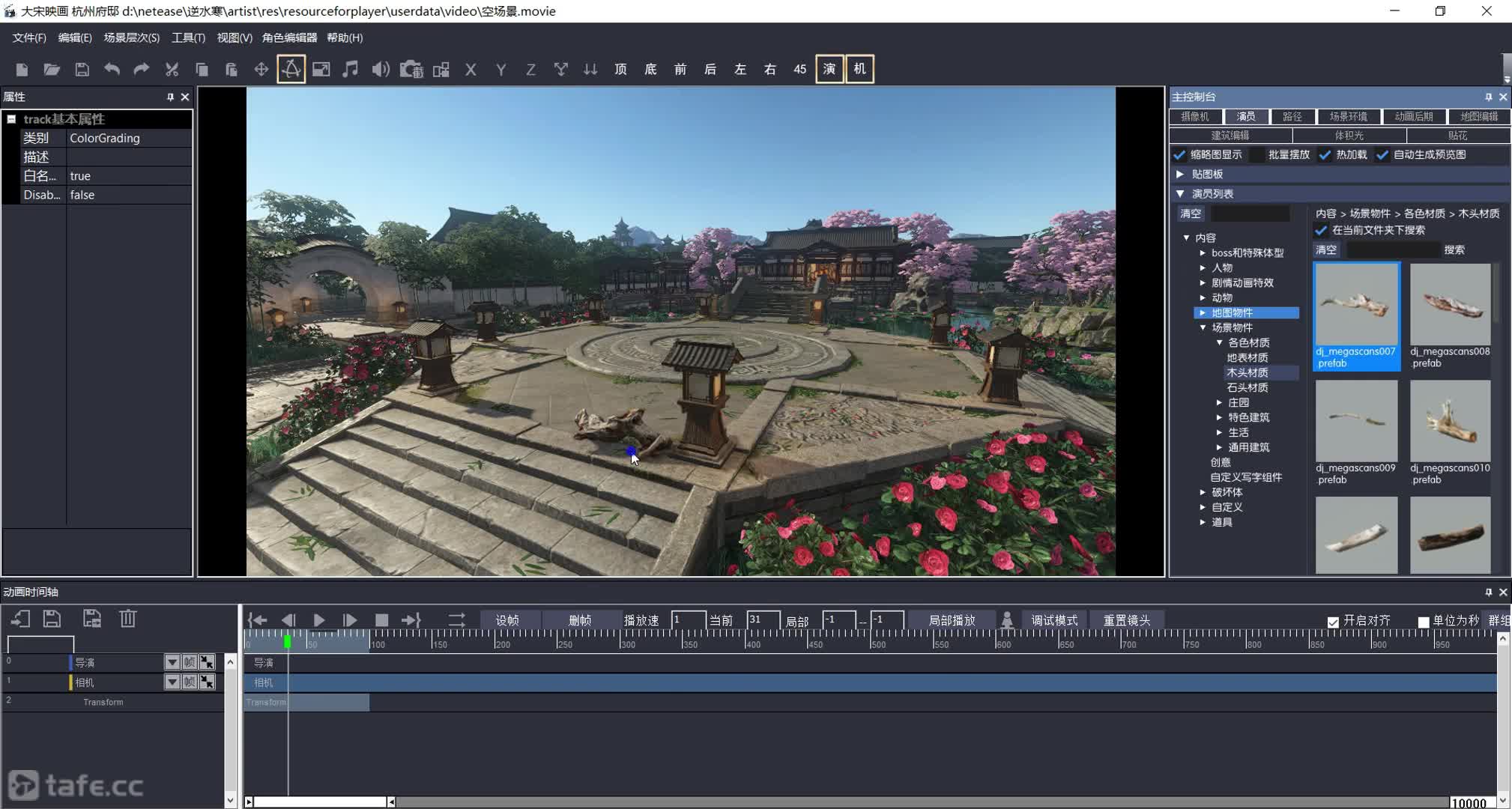The width and height of the screenshot is (1512, 809).
Task: Click the 当前 frame input field
Action: (x=763, y=620)
